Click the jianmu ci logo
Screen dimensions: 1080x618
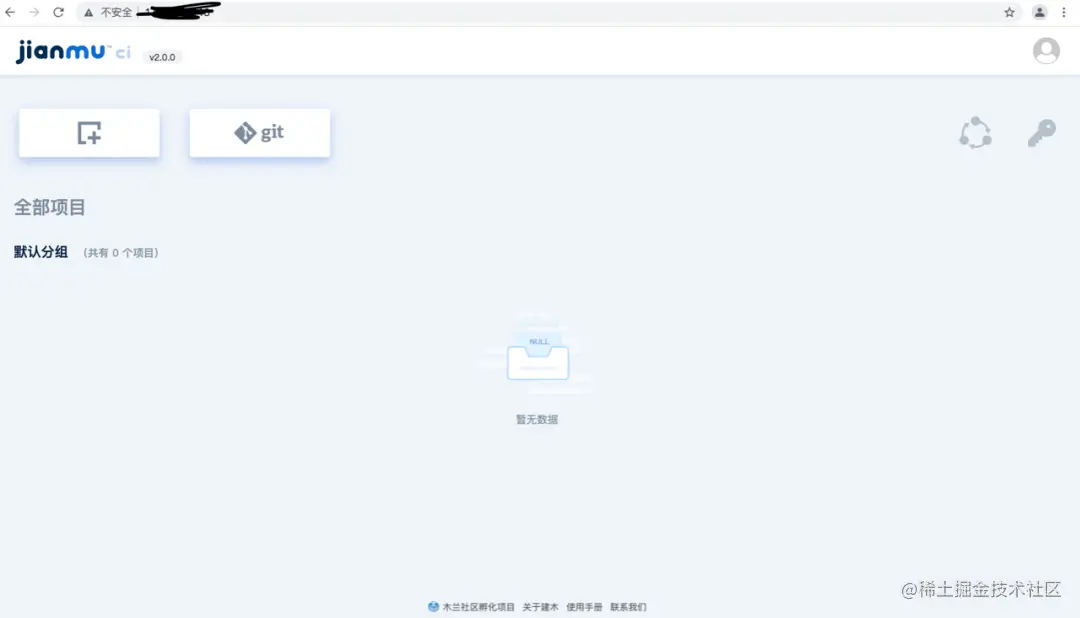tap(73, 51)
